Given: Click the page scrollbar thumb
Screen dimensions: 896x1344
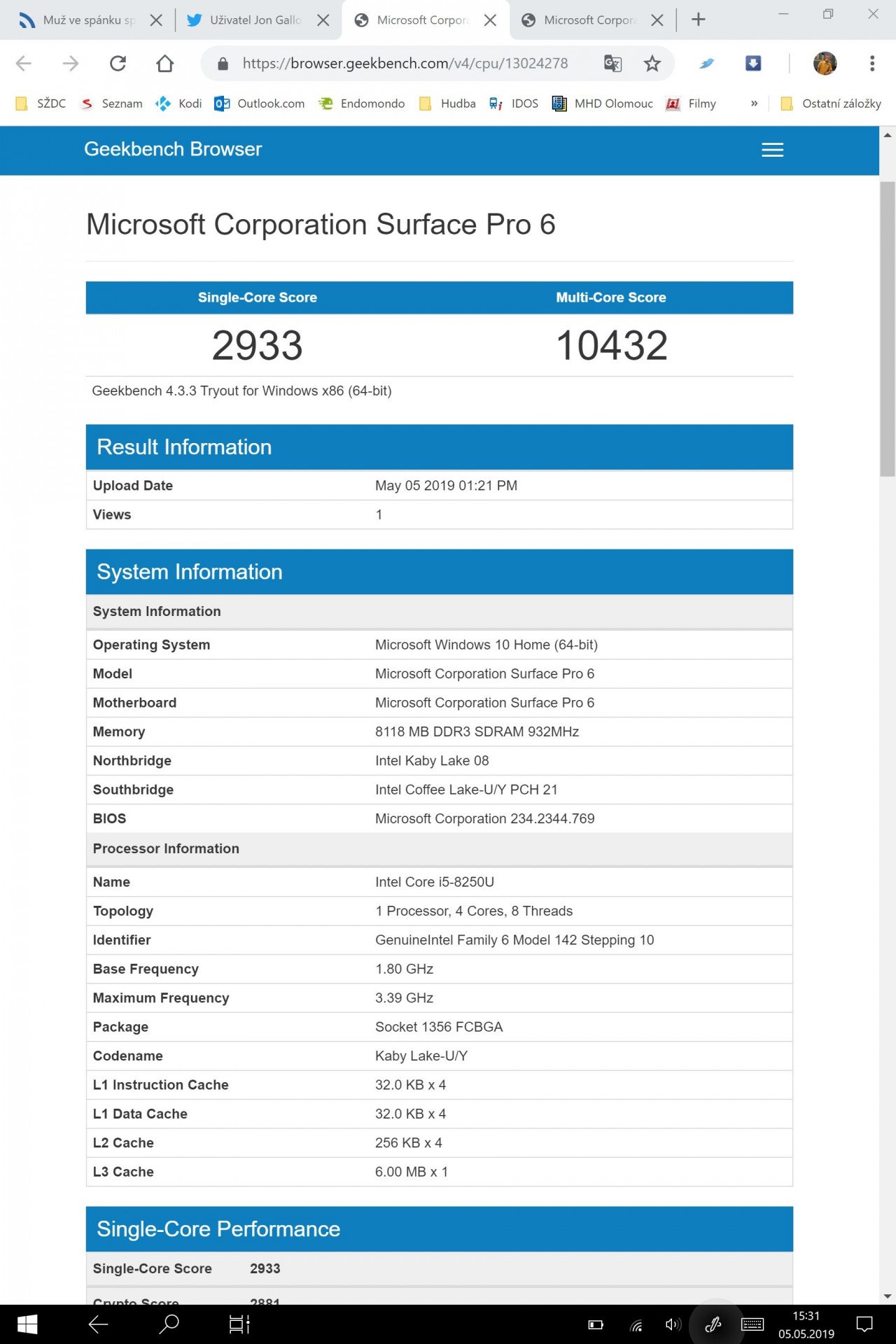Looking at the screenshot, I should (888, 329).
